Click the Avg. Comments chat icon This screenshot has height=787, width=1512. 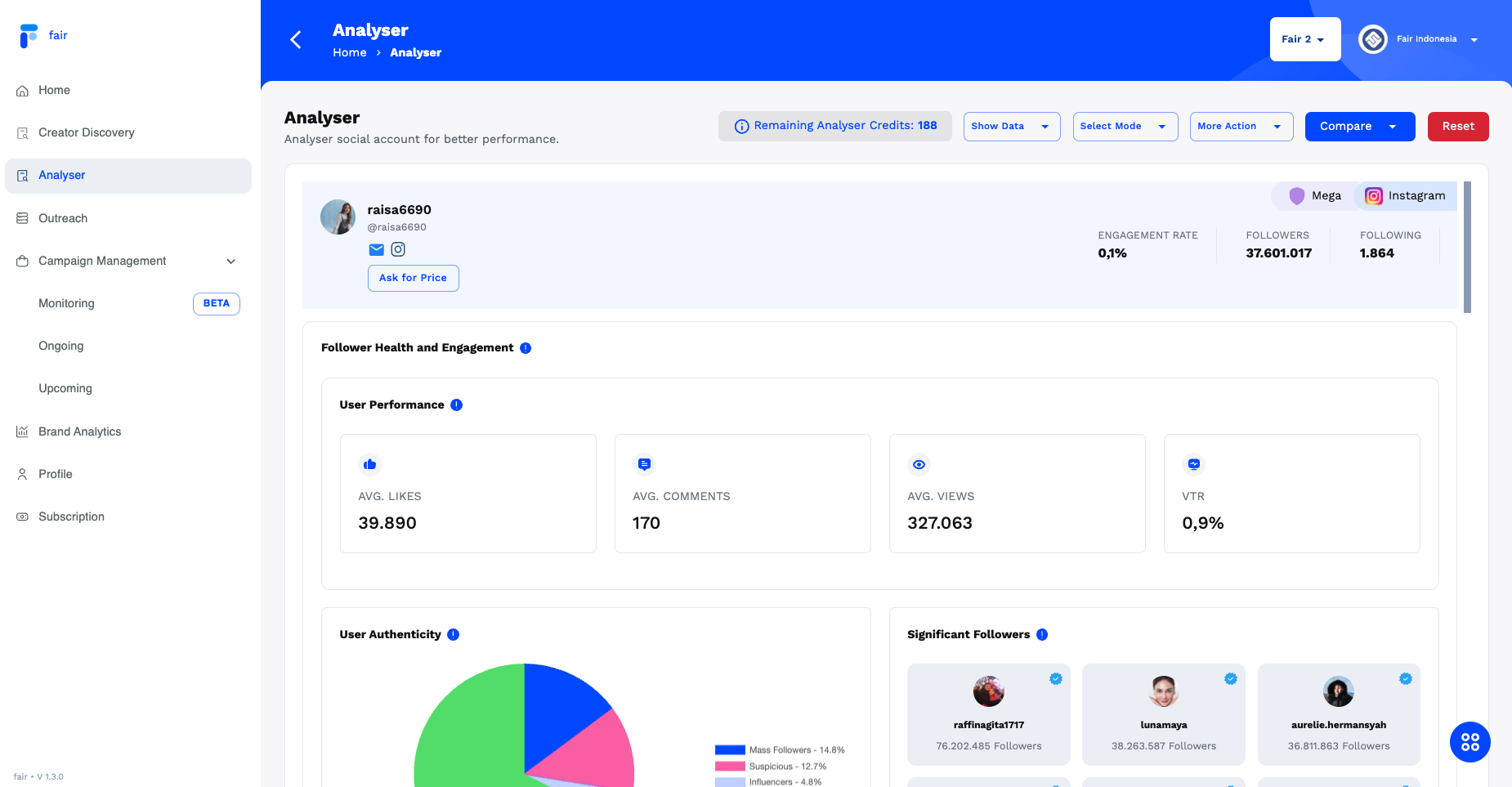tap(644, 464)
